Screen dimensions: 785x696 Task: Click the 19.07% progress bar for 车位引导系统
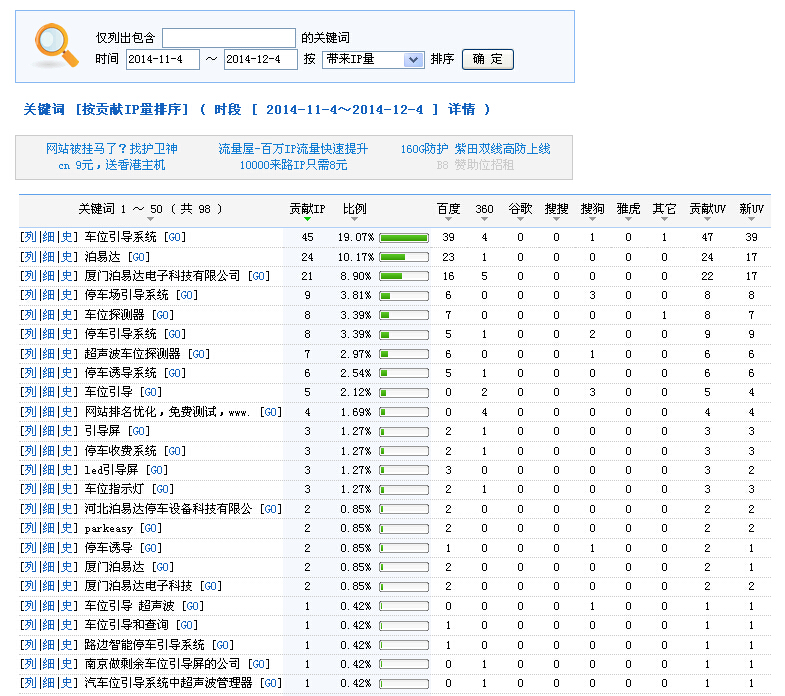click(x=404, y=238)
